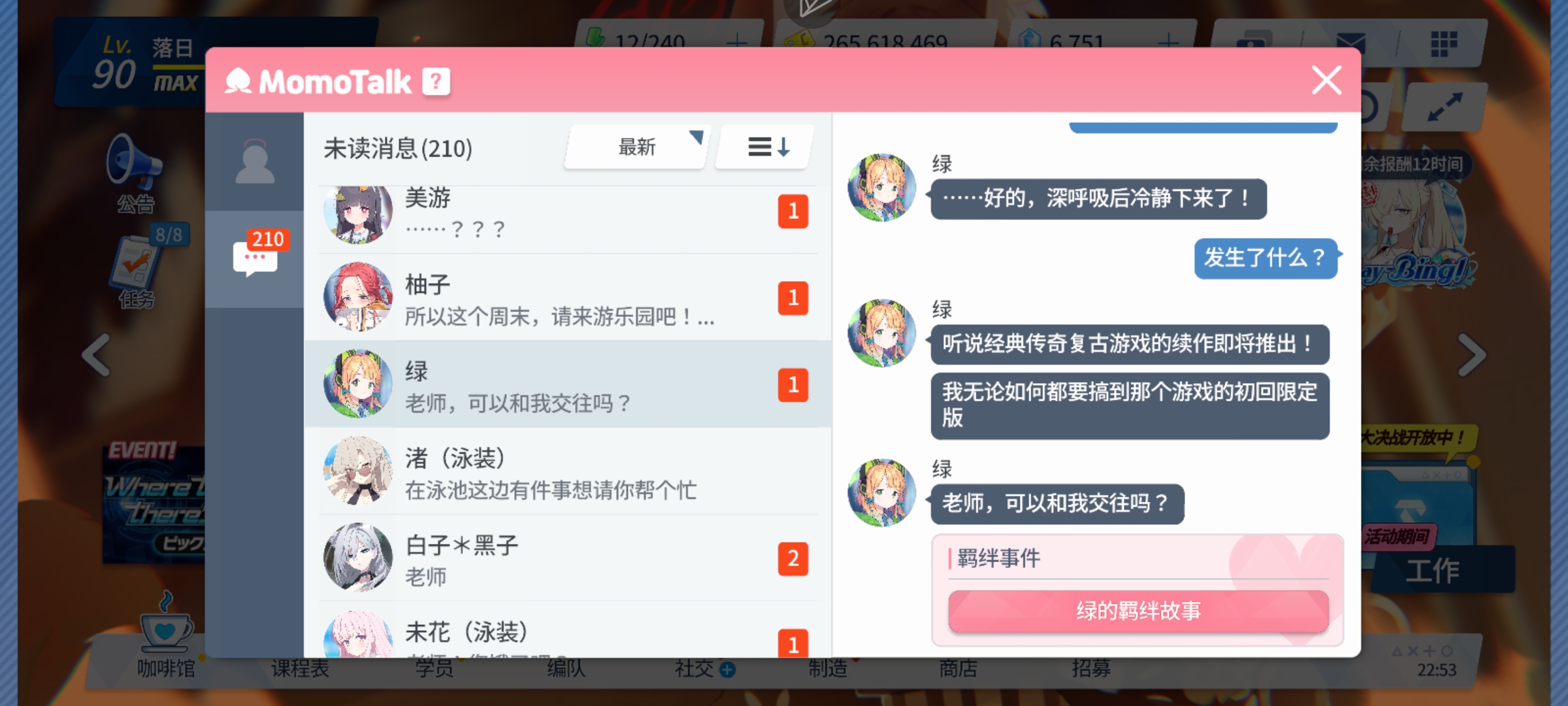
Task: Show the previous banner with left chevron
Action: click(96, 356)
